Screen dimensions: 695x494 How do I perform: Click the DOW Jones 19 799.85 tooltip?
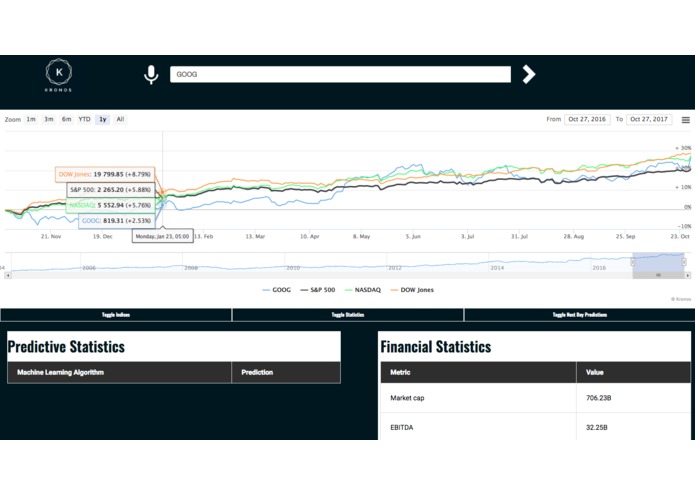coord(105,174)
